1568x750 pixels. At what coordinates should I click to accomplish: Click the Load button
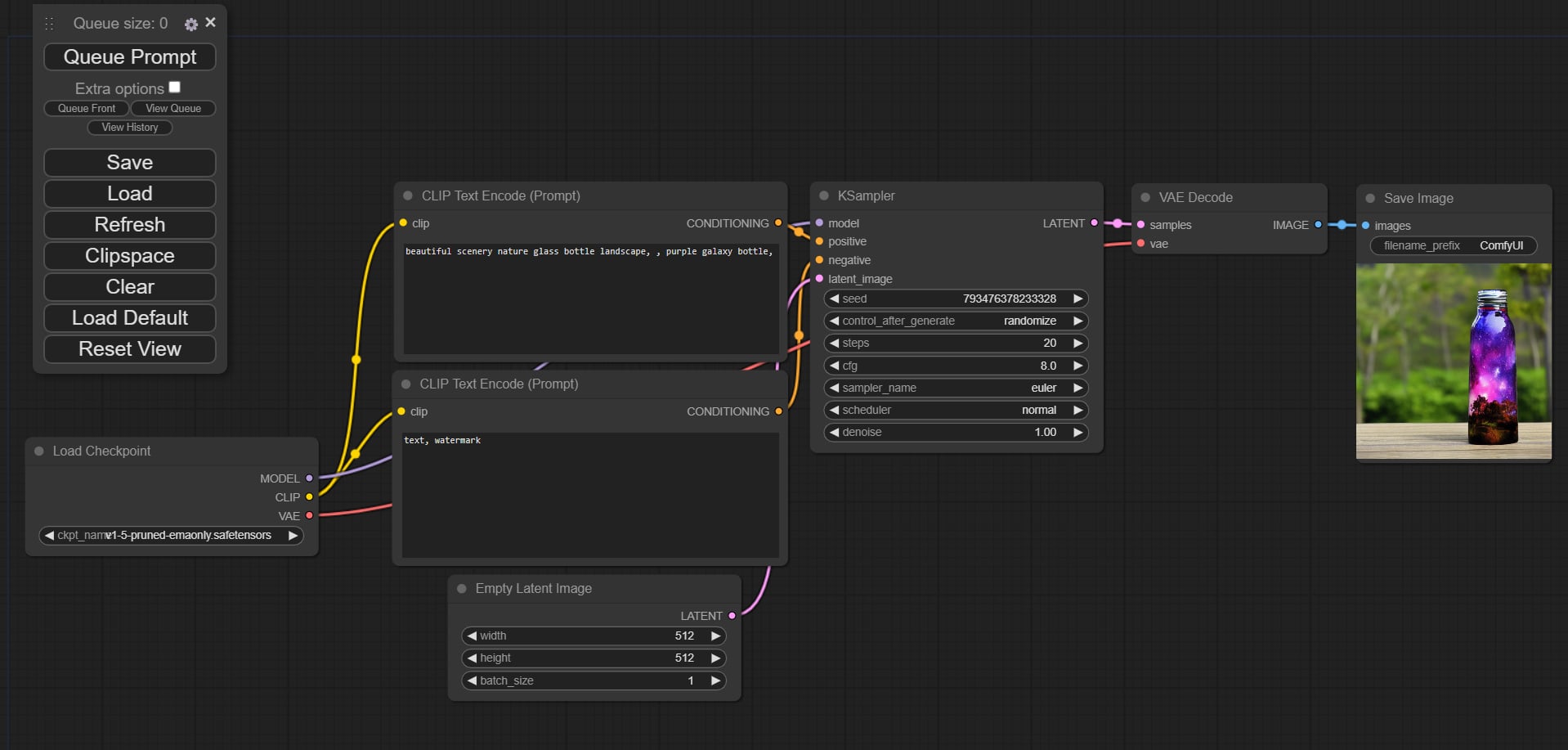pos(130,193)
